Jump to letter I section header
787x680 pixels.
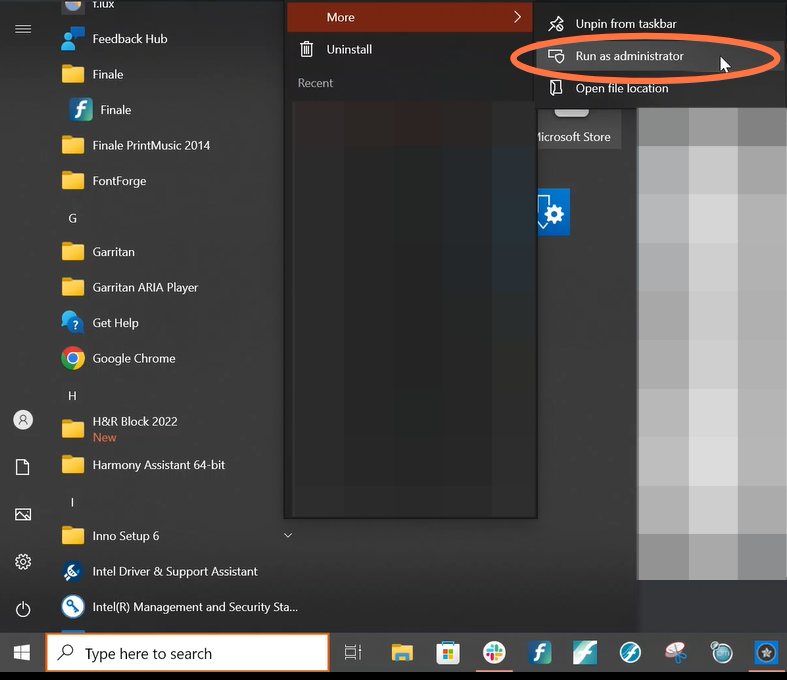72,502
